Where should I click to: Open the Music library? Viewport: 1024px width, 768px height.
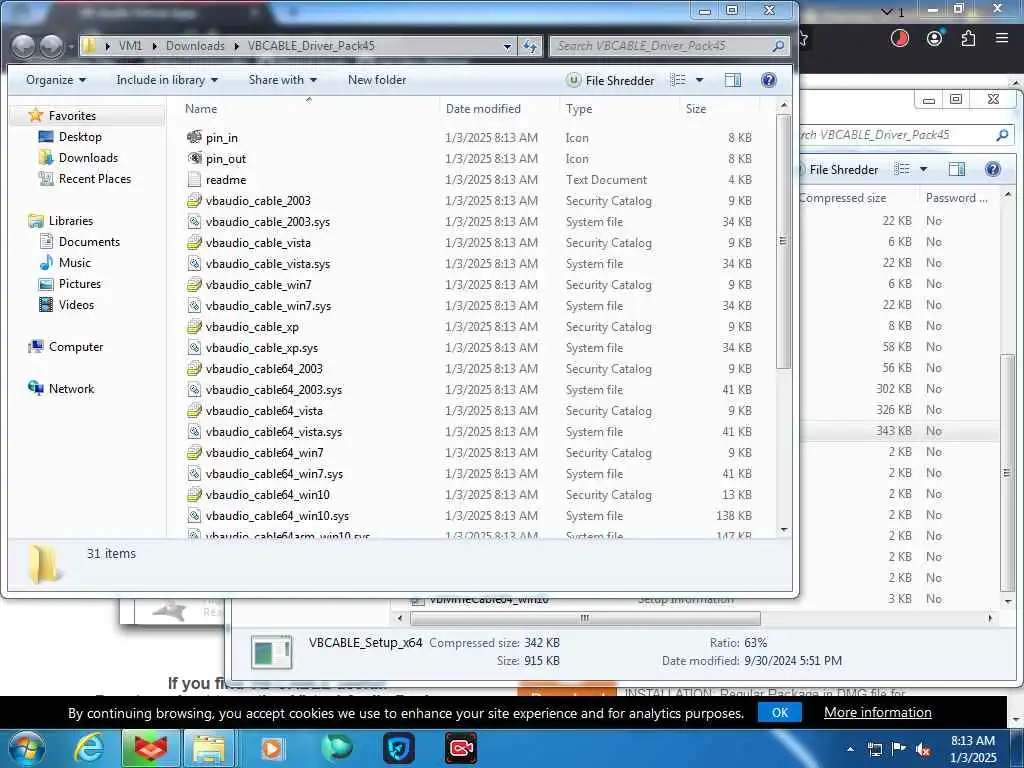(74, 263)
